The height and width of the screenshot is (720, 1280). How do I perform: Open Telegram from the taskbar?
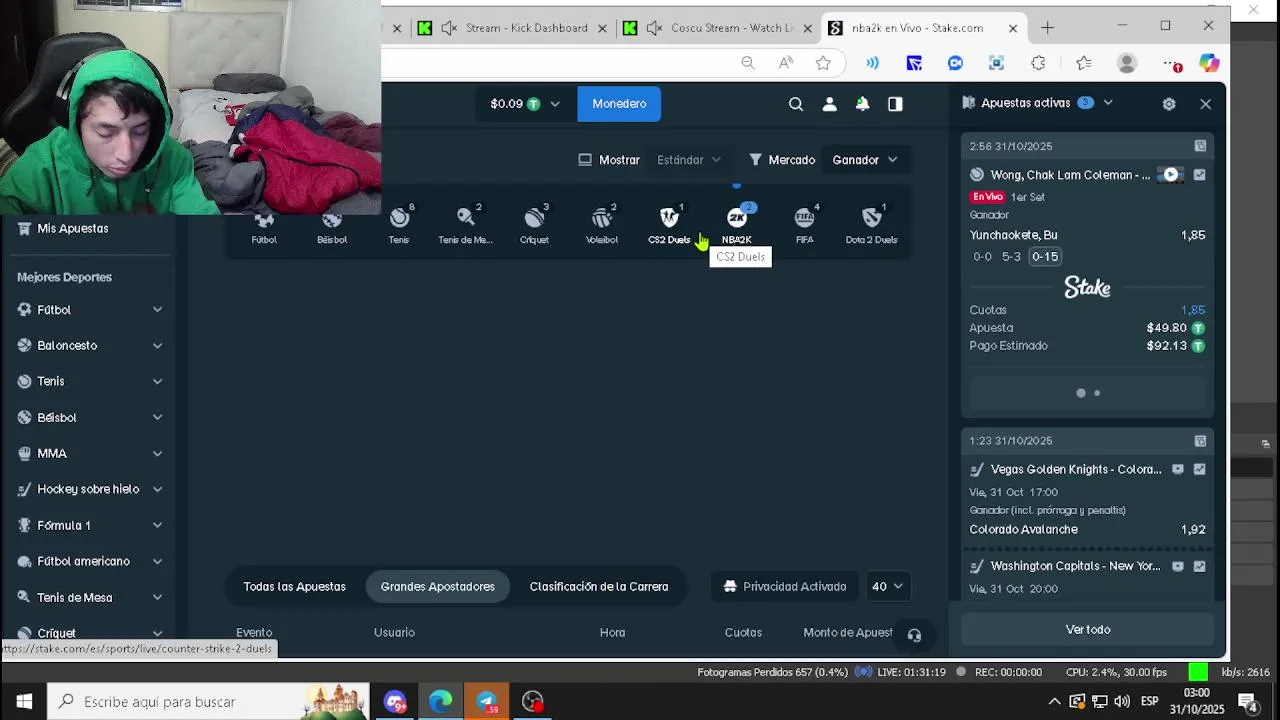pos(487,702)
